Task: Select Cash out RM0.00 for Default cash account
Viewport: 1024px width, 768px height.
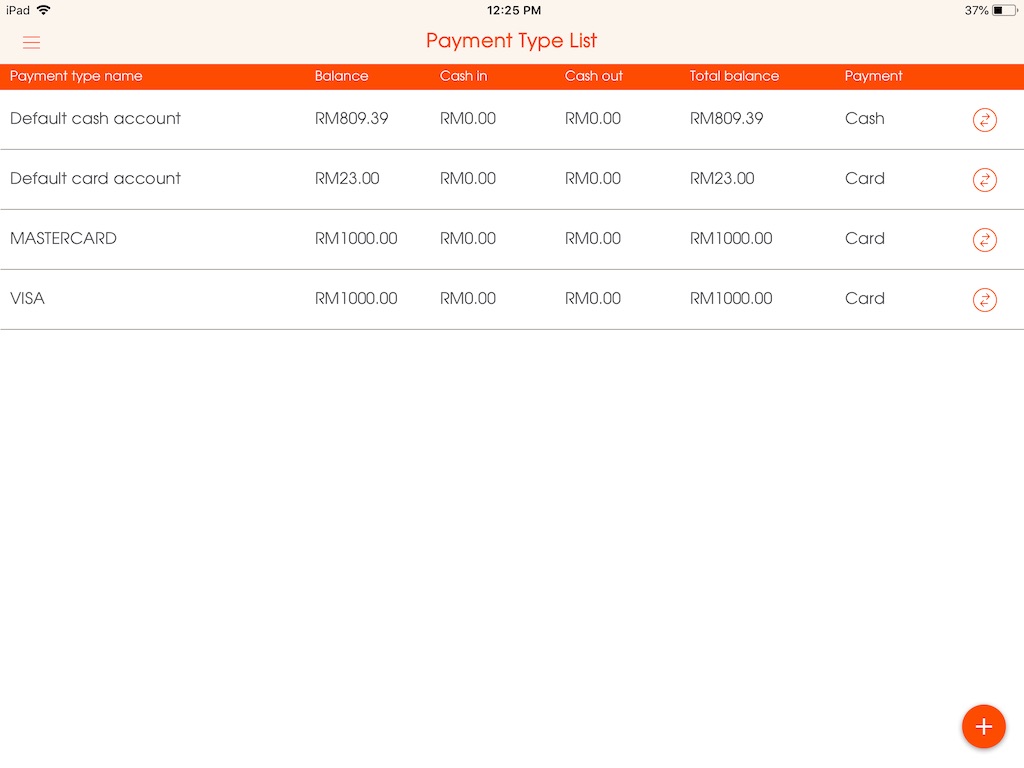Action: pos(592,118)
